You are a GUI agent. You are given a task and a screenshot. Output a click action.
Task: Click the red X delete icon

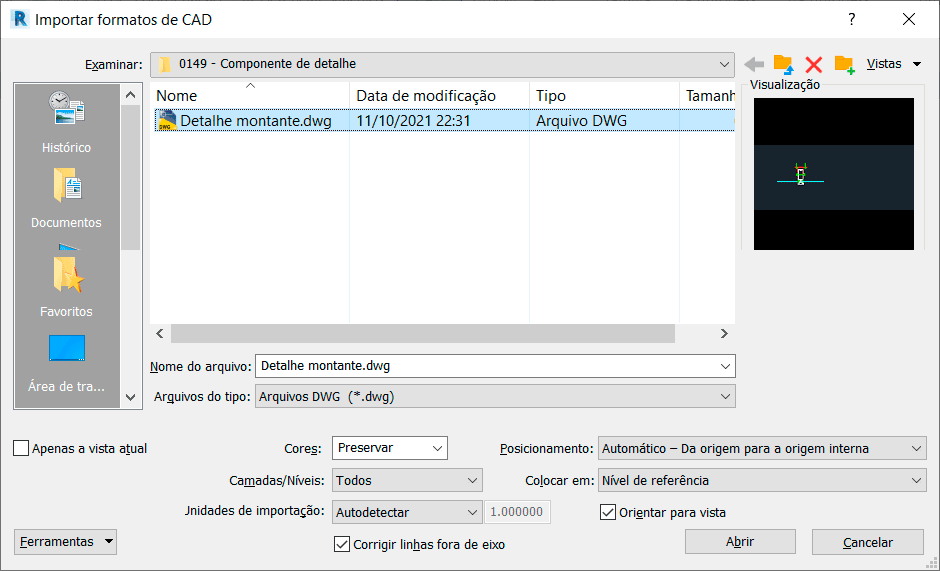coord(814,64)
